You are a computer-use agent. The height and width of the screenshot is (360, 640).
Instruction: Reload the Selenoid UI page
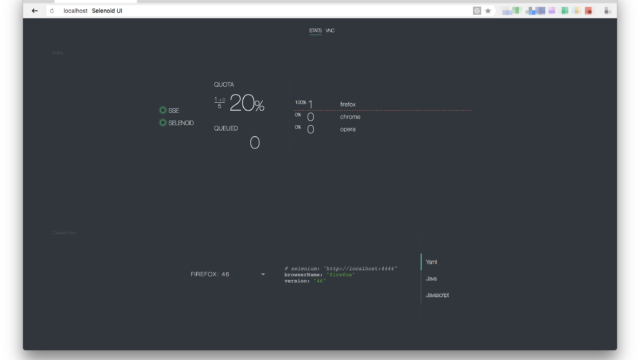click(x=52, y=11)
